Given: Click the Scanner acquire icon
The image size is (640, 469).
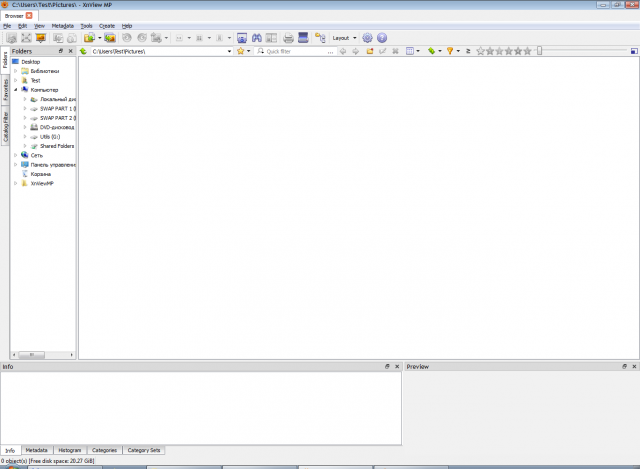Looking at the screenshot, I should [x=303, y=38].
